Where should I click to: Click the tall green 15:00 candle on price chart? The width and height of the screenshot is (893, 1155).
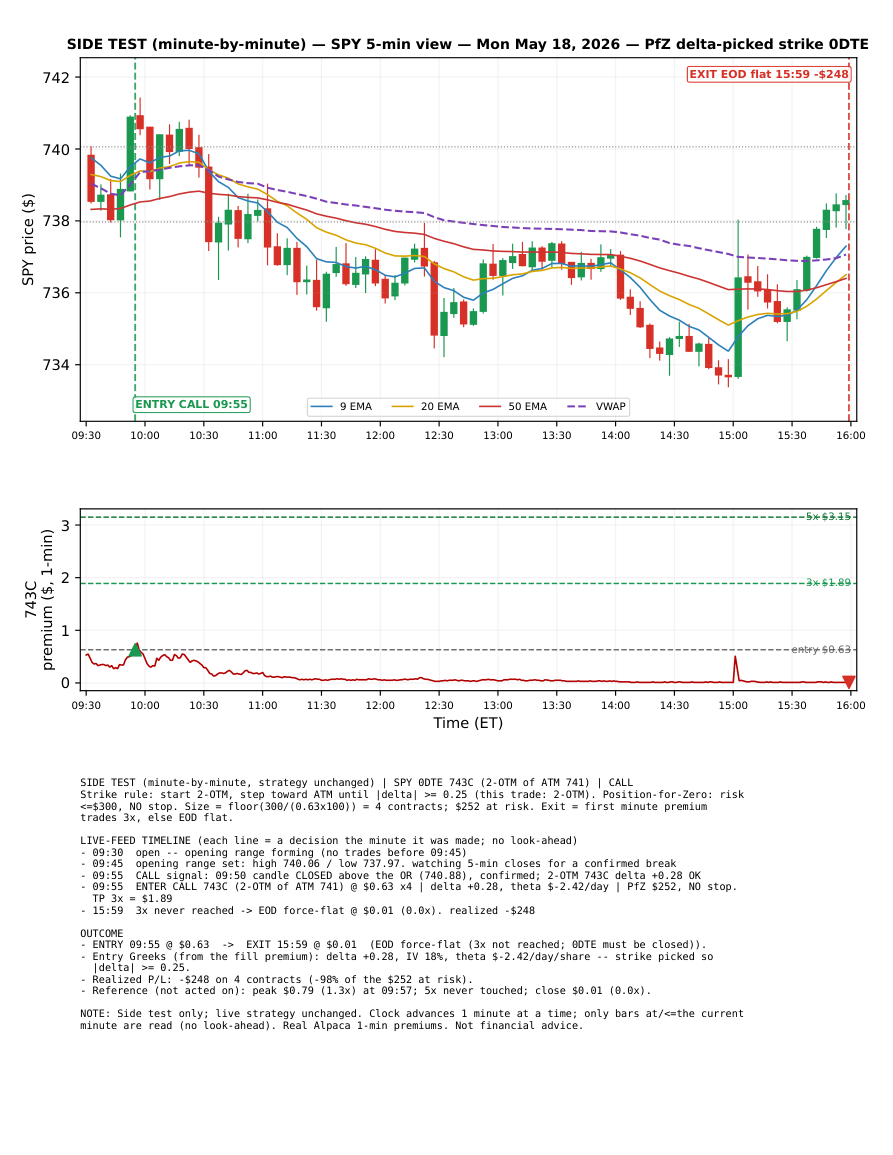738,326
